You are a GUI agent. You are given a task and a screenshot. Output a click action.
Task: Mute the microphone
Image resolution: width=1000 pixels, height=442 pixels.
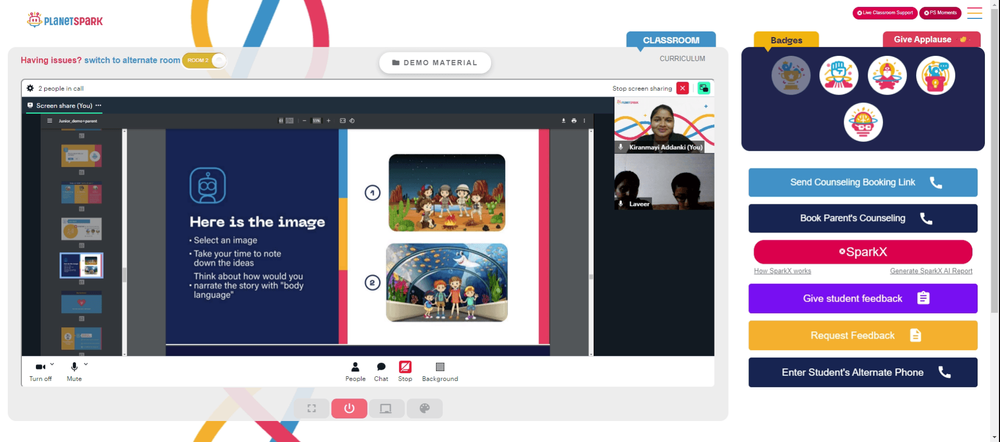(74, 371)
